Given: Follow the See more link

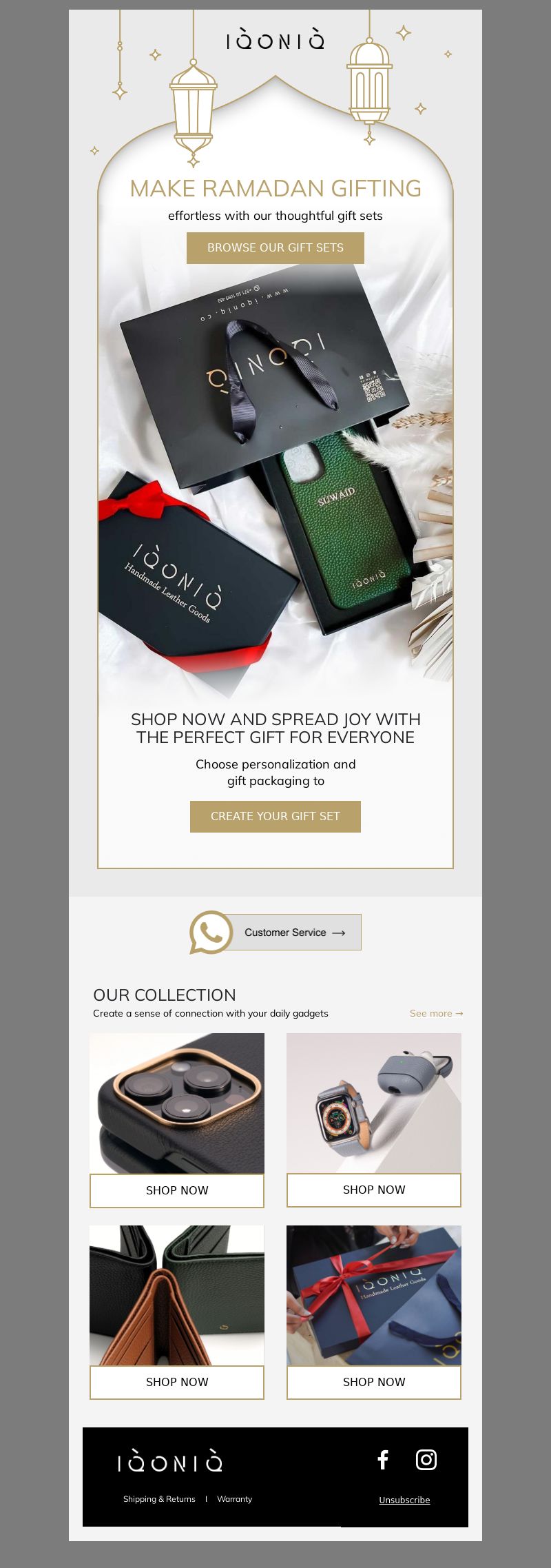Looking at the screenshot, I should pyautogui.click(x=437, y=1013).
